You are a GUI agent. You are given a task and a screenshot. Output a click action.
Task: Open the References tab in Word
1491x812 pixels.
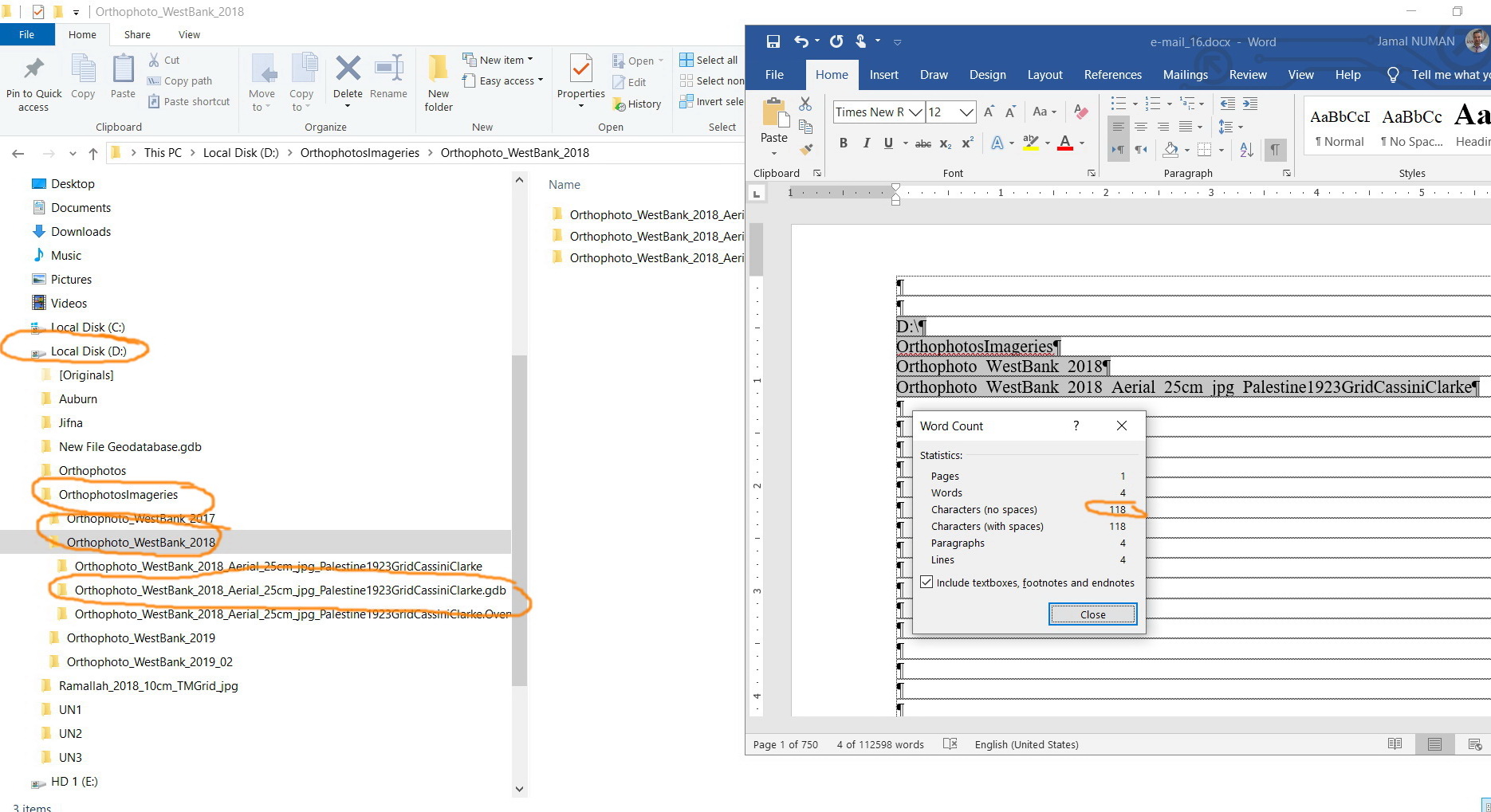[x=1112, y=75]
